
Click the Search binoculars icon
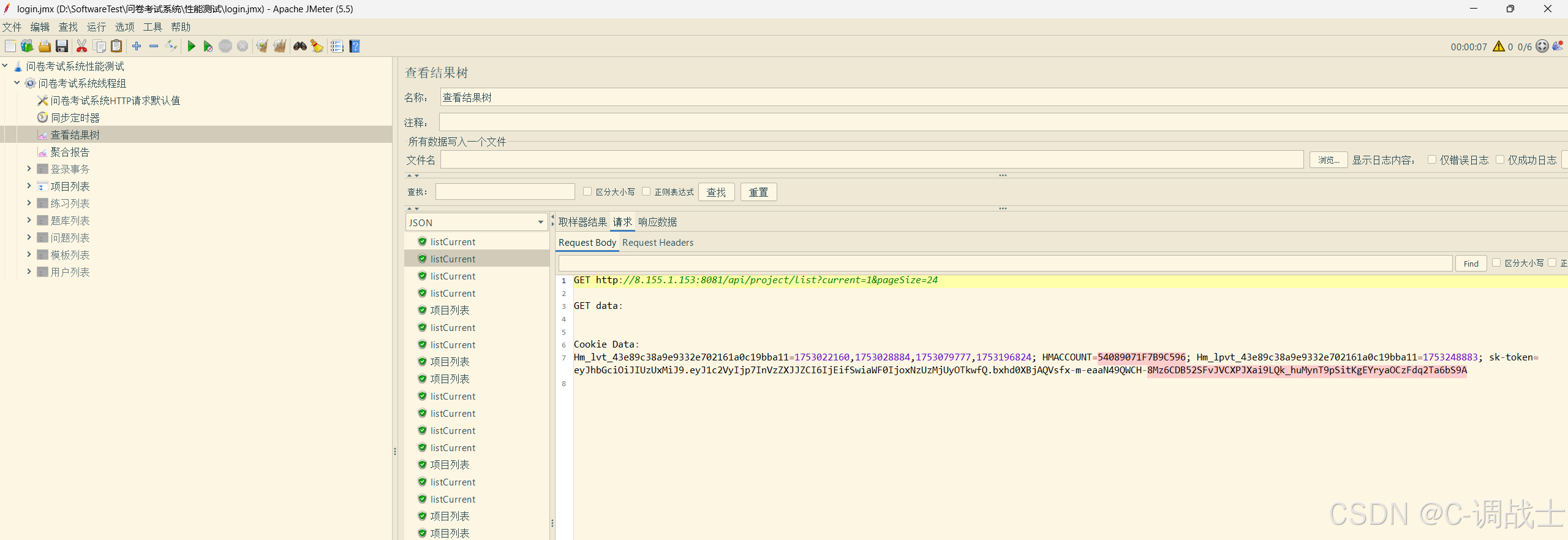[300, 47]
